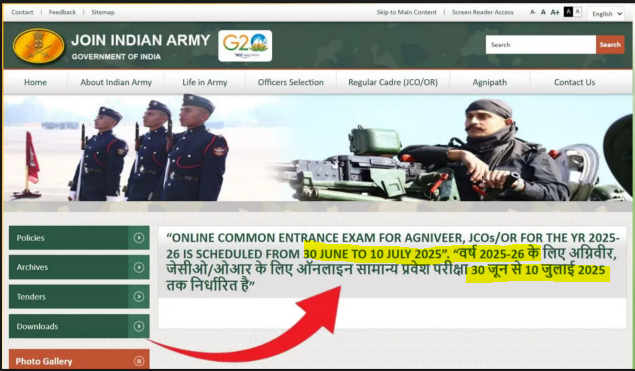Click the Photo Gallery pause icon
Image resolution: width=635 pixels, height=371 pixels.
pos(139,361)
